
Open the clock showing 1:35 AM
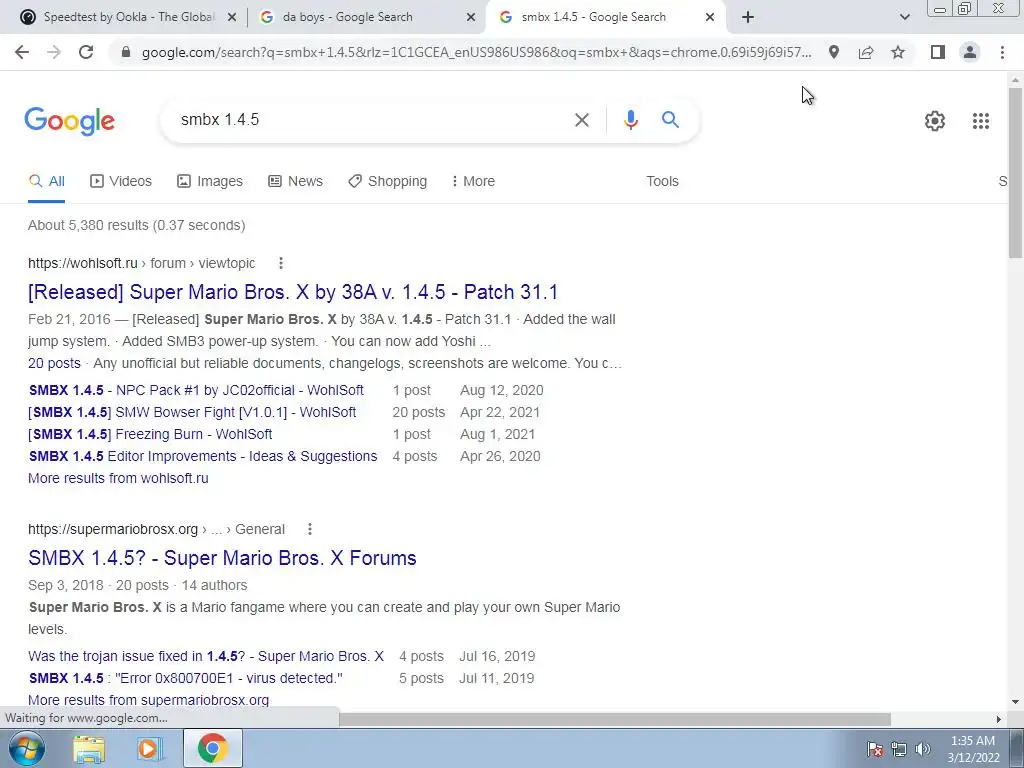point(973,749)
